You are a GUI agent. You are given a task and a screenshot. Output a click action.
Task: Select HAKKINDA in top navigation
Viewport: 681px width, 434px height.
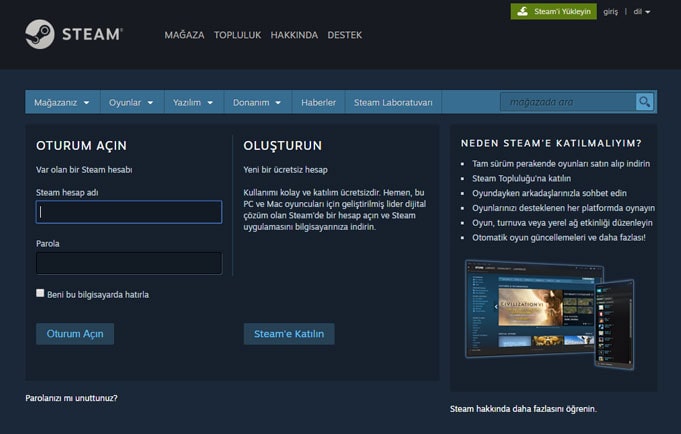pos(294,35)
